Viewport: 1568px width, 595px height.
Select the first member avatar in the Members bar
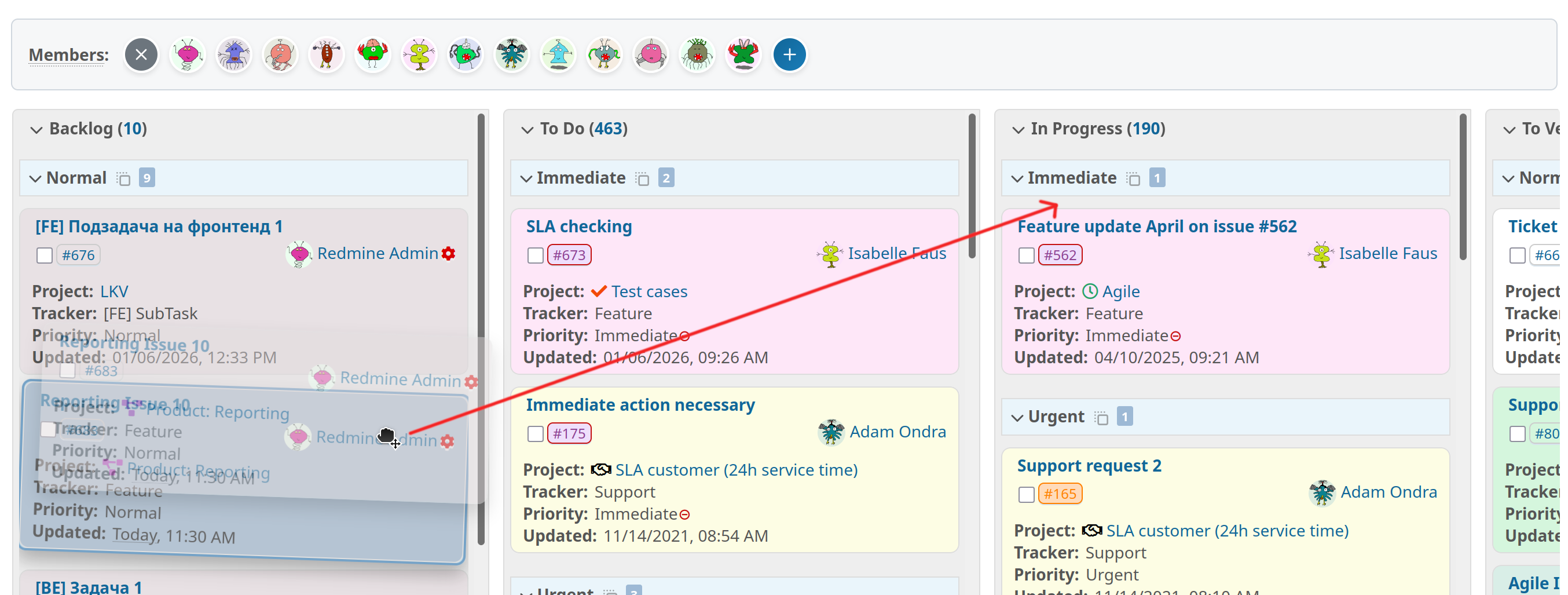coord(187,54)
